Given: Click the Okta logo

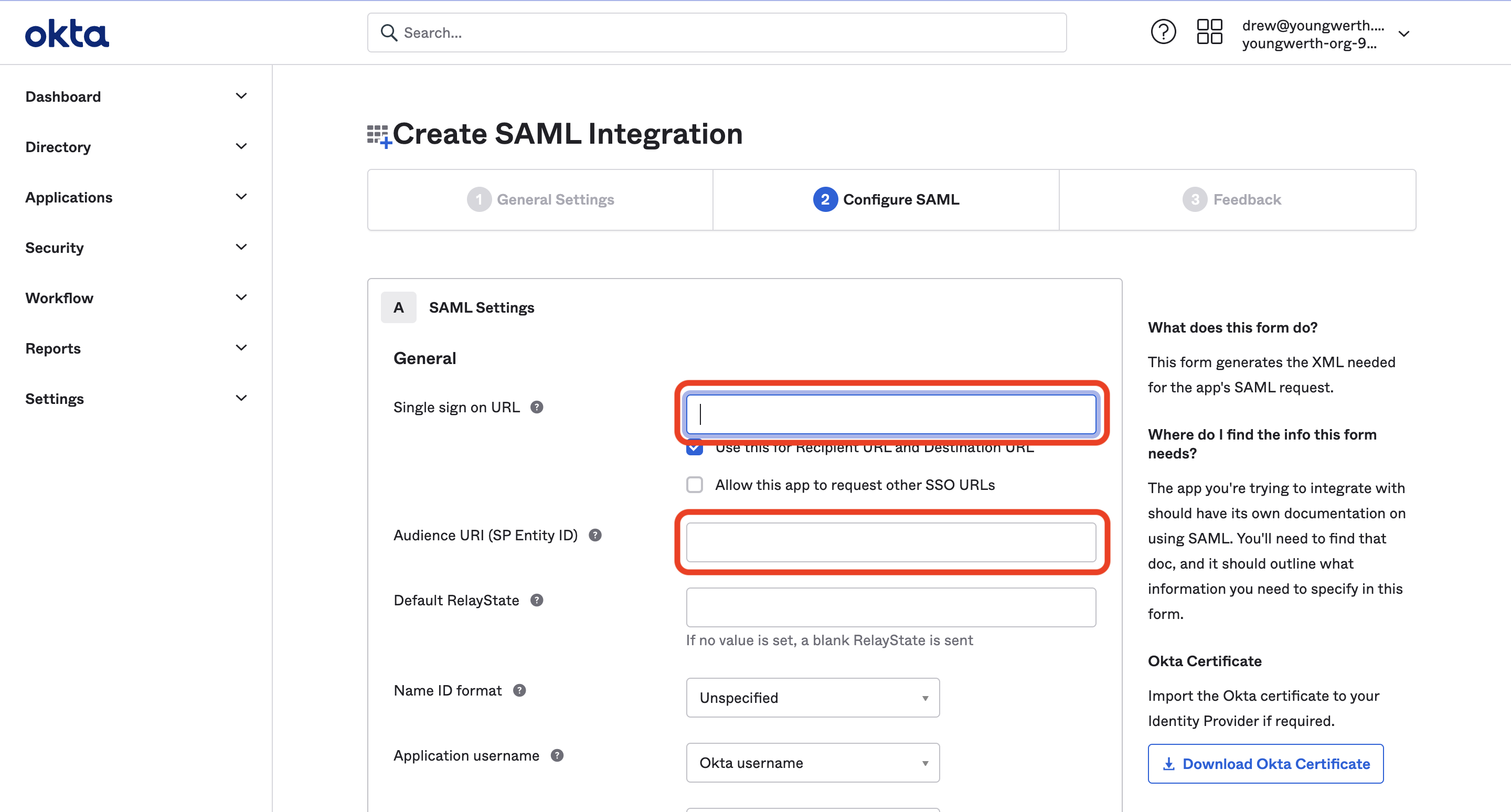Looking at the screenshot, I should tap(67, 34).
